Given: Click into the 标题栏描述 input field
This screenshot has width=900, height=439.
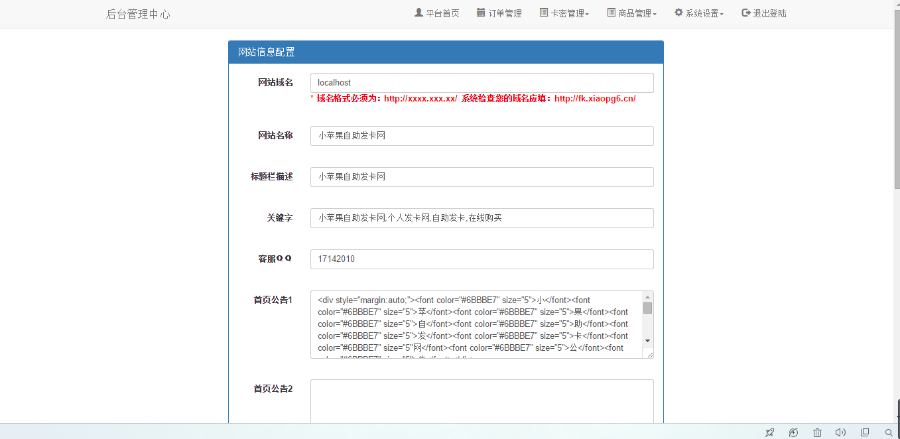Looking at the screenshot, I should pos(482,177).
